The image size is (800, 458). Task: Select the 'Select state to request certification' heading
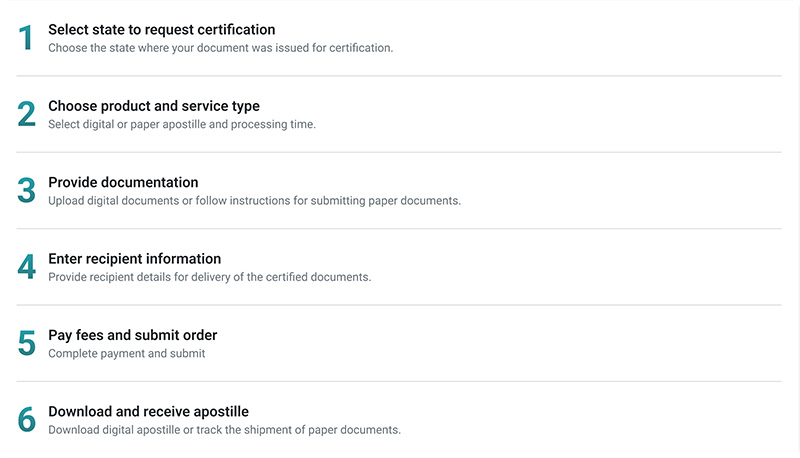[161, 30]
